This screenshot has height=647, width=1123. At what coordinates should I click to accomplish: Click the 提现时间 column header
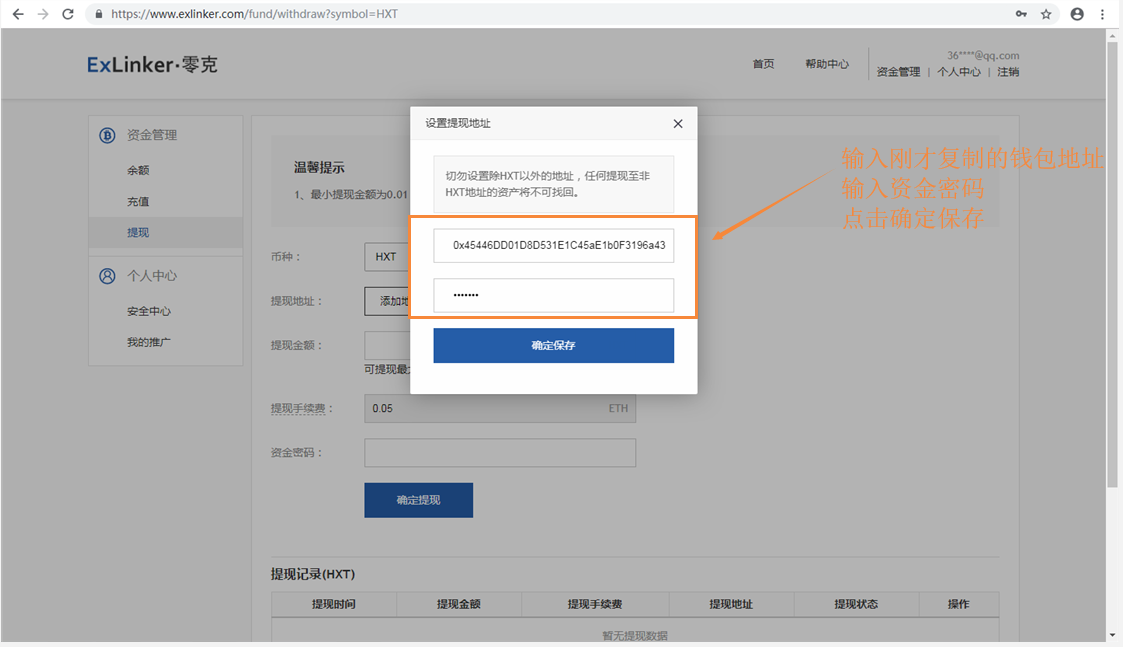(x=334, y=604)
